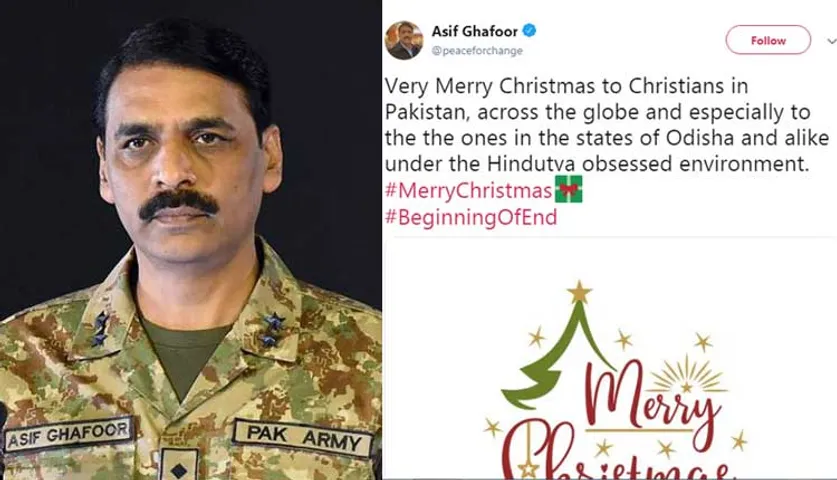Image resolution: width=837 pixels, height=480 pixels.
Task: Open the Asif Ghafoor display name link
Action: [475, 31]
